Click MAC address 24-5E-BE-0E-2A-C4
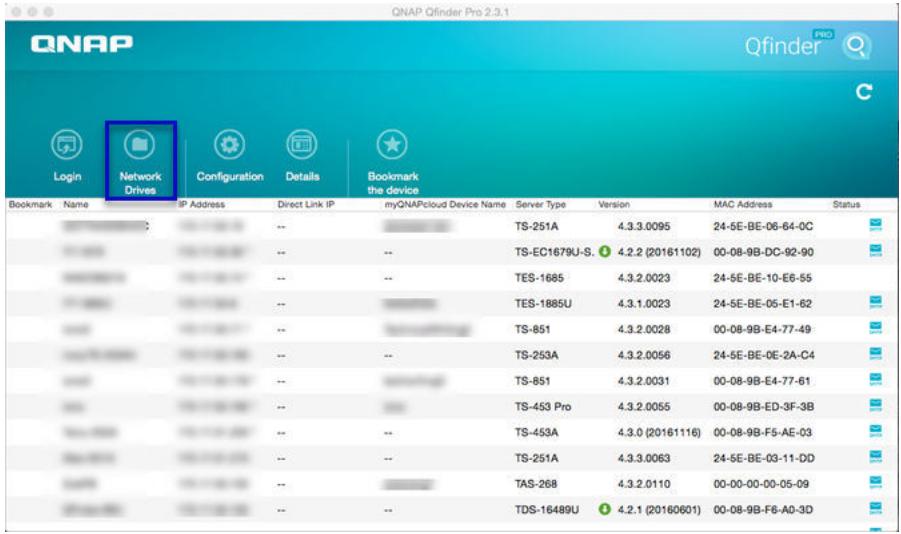The image size is (901, 534). [764, 355]
